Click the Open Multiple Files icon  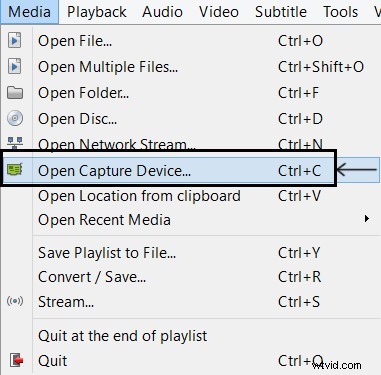coord(14,66)
